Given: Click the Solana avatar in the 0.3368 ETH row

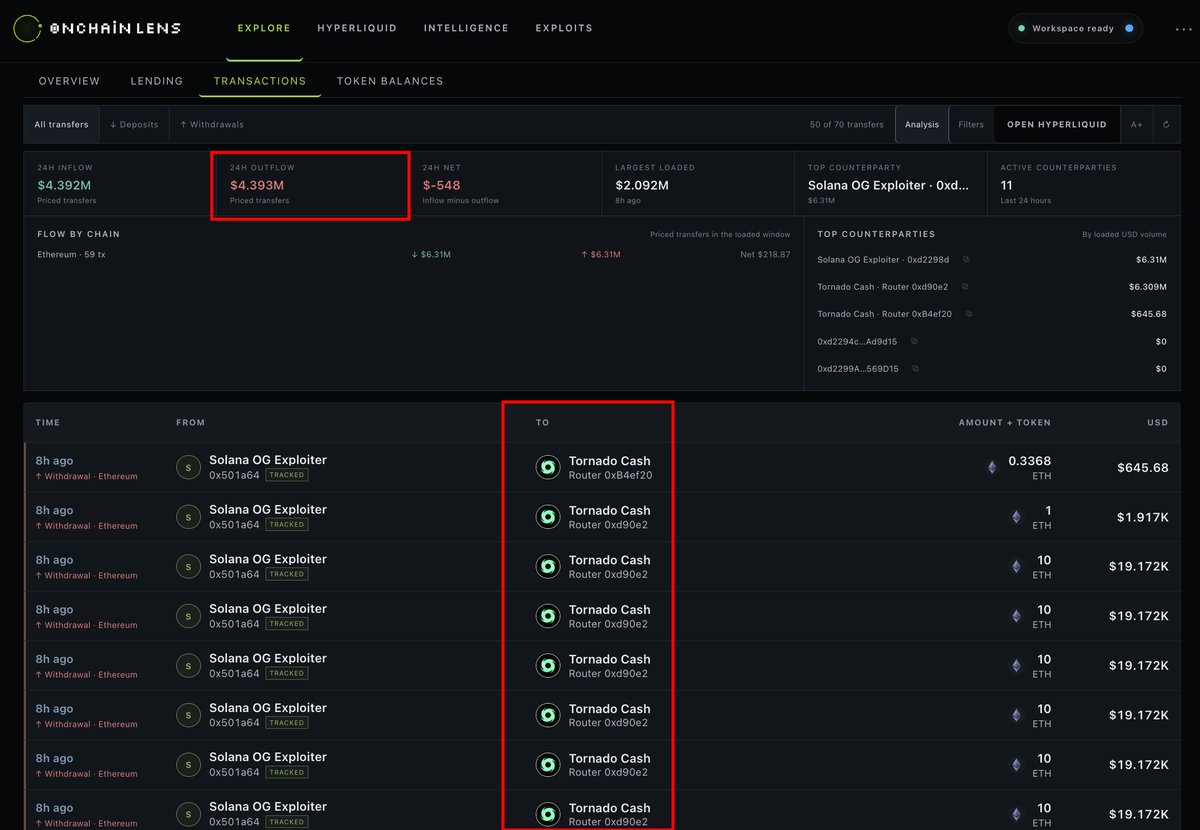Looking at the screenshot, I should point(188,468).
